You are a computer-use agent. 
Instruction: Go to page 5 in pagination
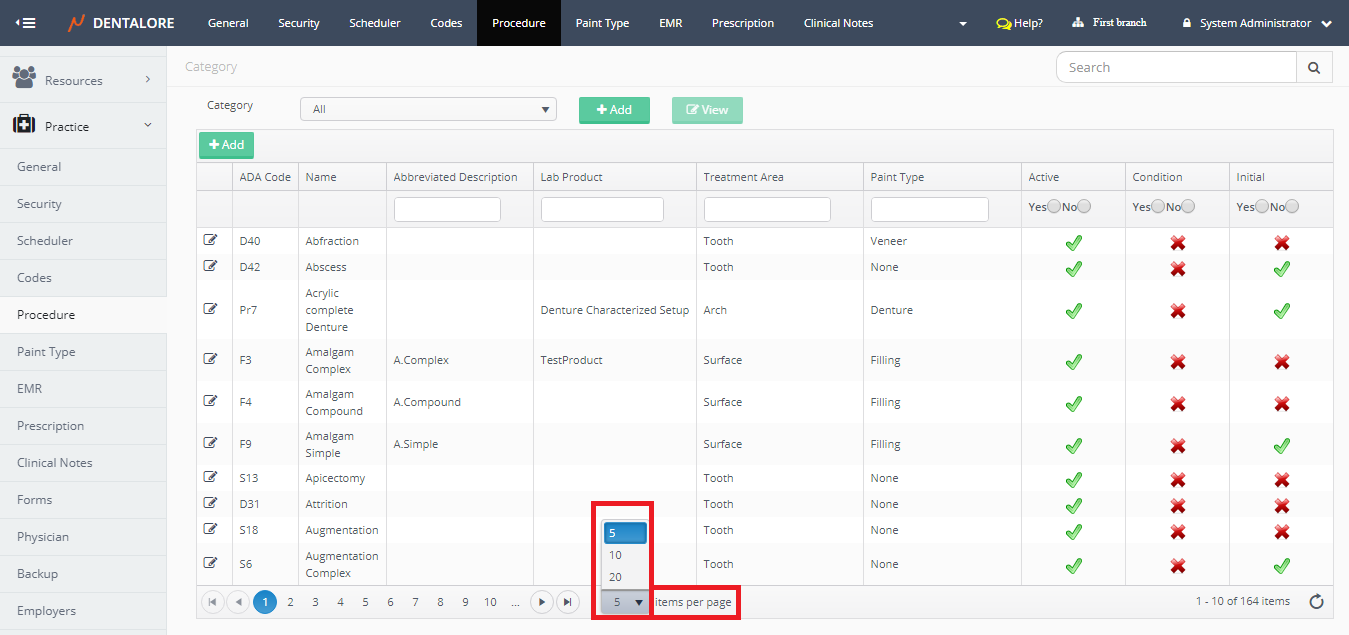coord(365,602)
